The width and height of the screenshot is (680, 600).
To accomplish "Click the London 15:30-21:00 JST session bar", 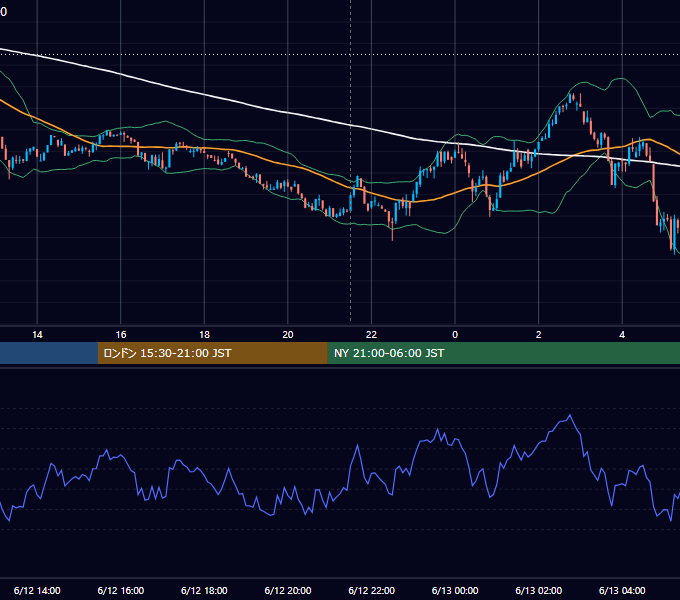I will coord(212,353).
